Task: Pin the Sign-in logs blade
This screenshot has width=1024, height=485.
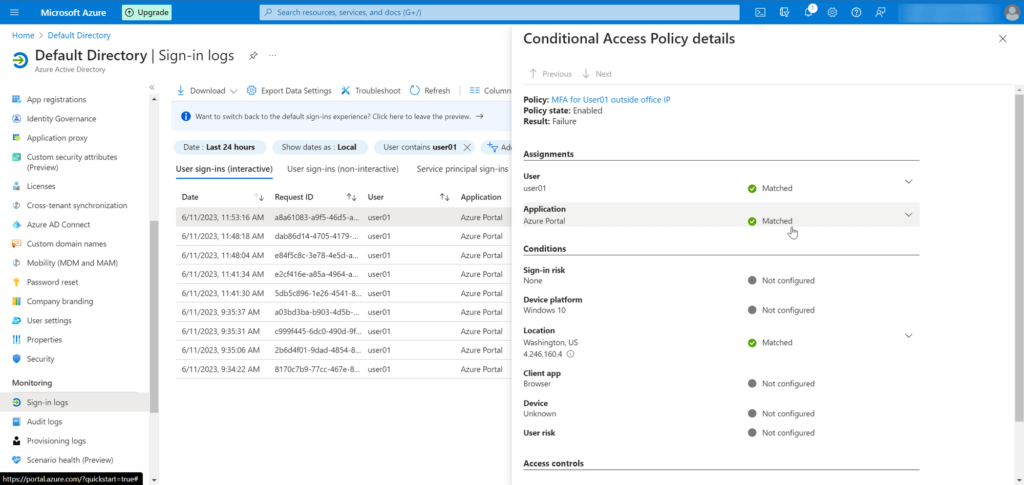Action: pyautogui.click(x=253, y=56)
